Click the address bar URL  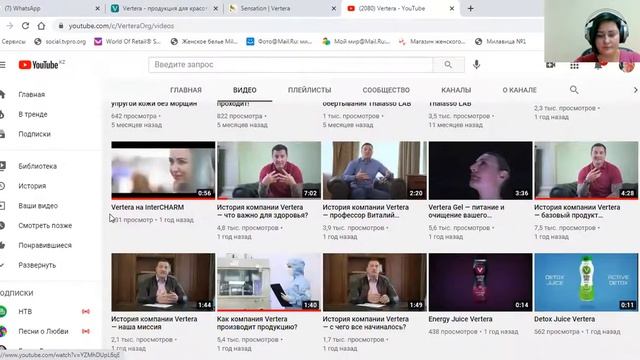[121, 26]
